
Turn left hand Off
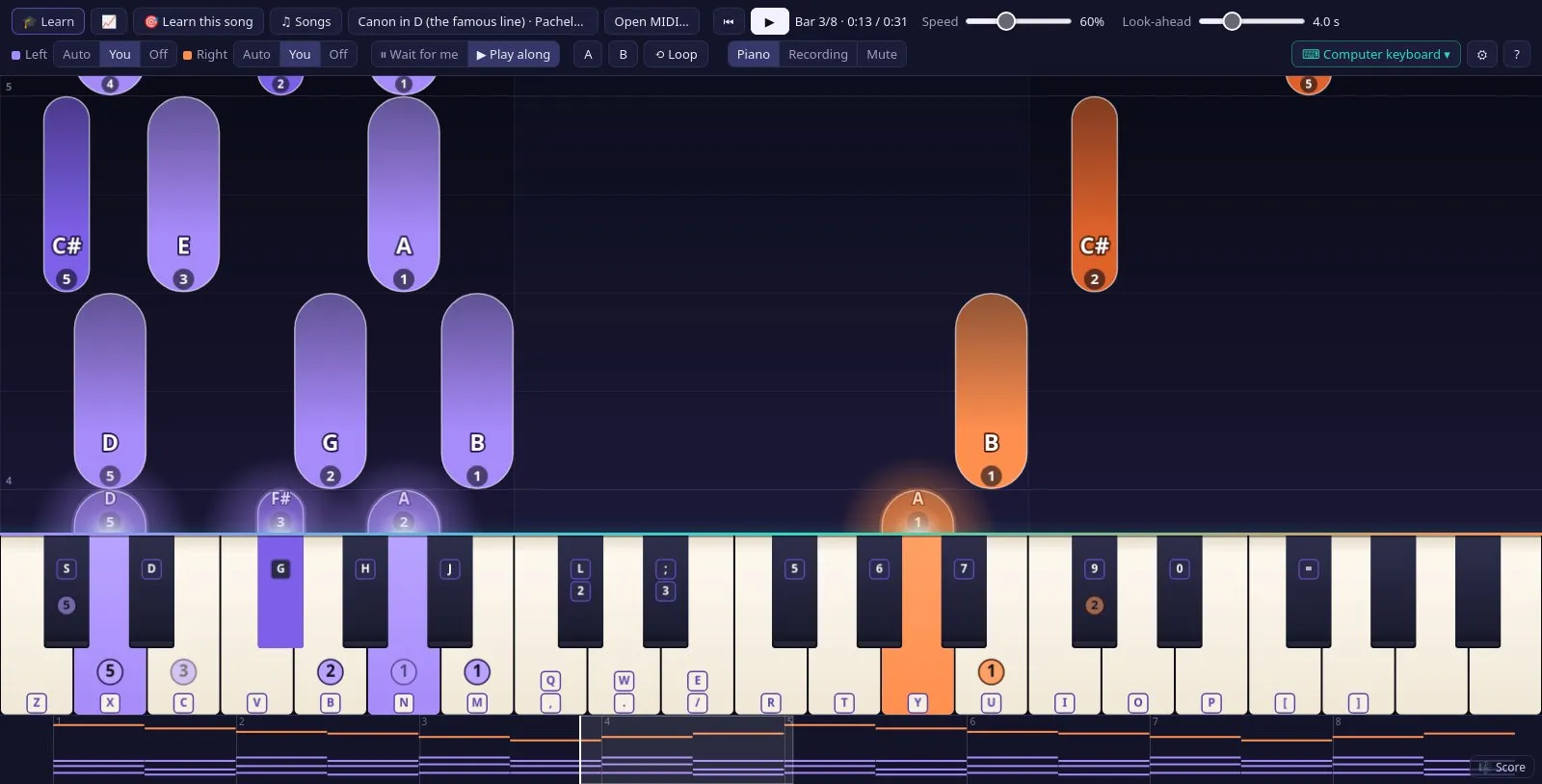[x=158, y=54]
